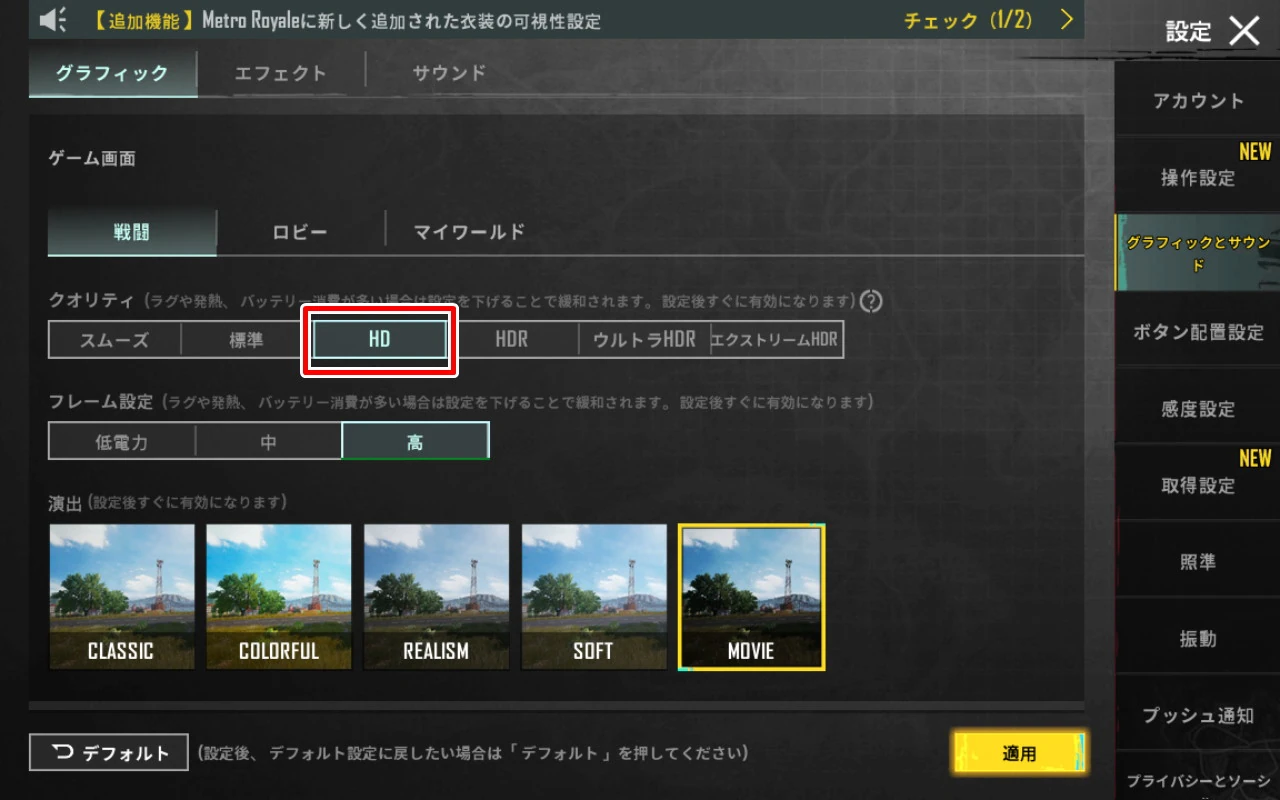1280x800 pixels.
Task: Open the quality help question-mark icon
Action: tap(871, 300)
